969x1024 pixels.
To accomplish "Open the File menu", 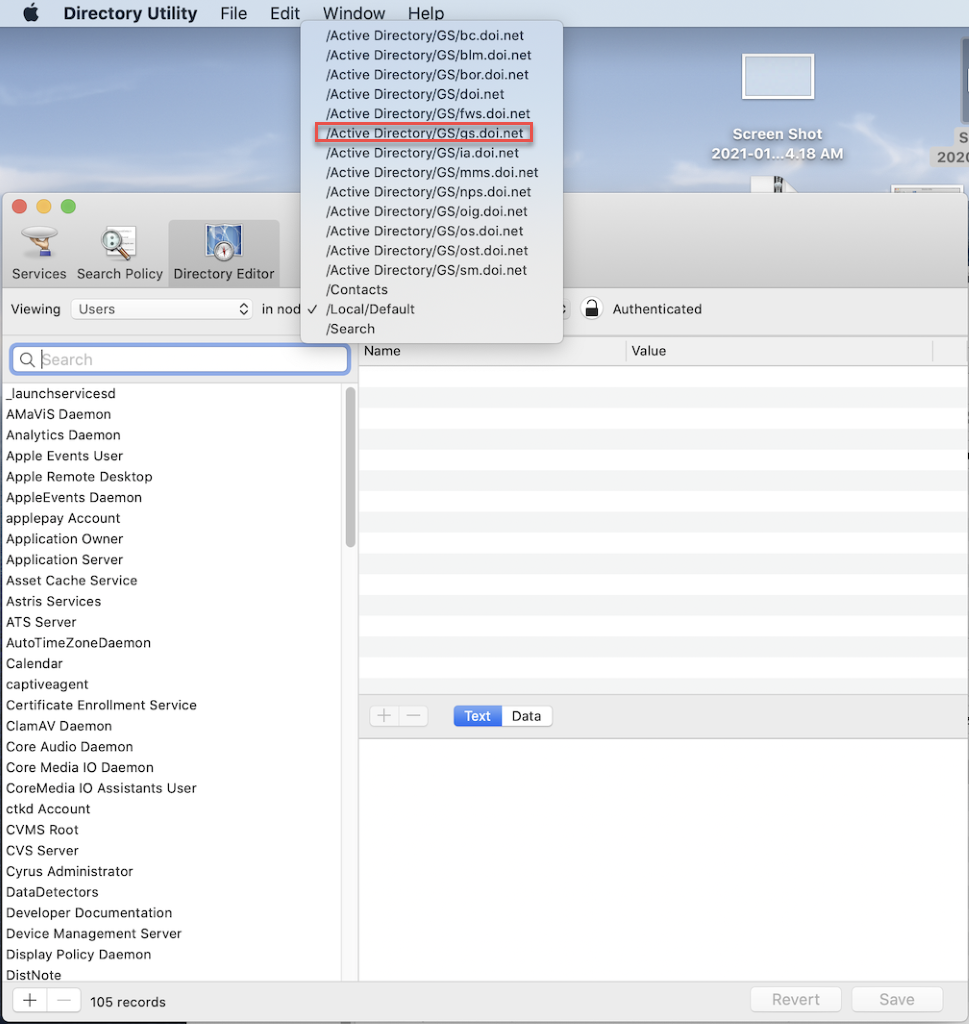I will [234, 13].
